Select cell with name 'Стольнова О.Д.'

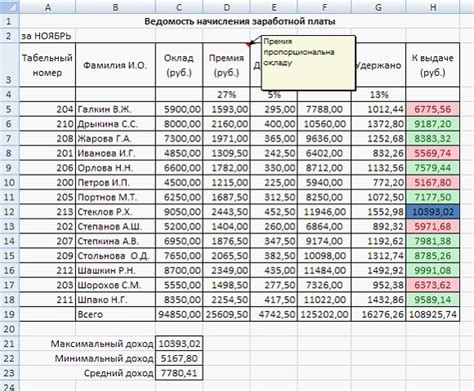point(115,256)
